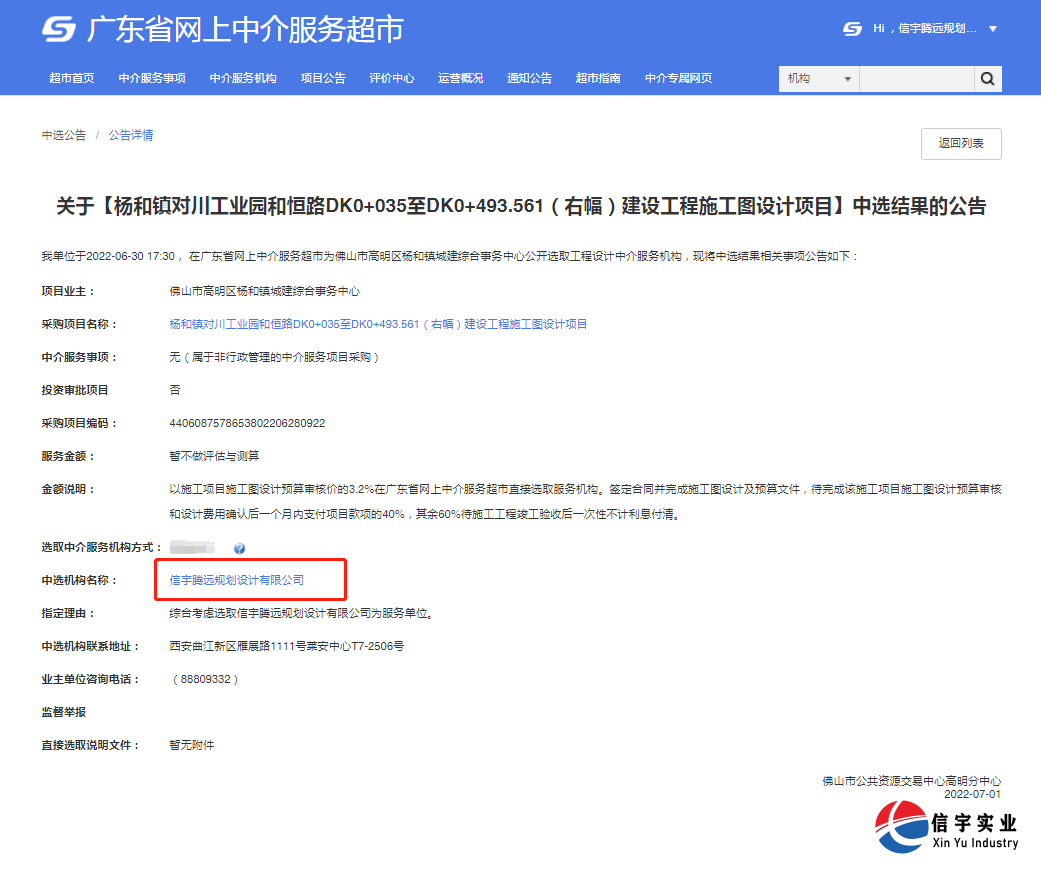Select 中介服务事项 in the navigation bar
Screen dimensions: 1041x869
pos(152,78)
